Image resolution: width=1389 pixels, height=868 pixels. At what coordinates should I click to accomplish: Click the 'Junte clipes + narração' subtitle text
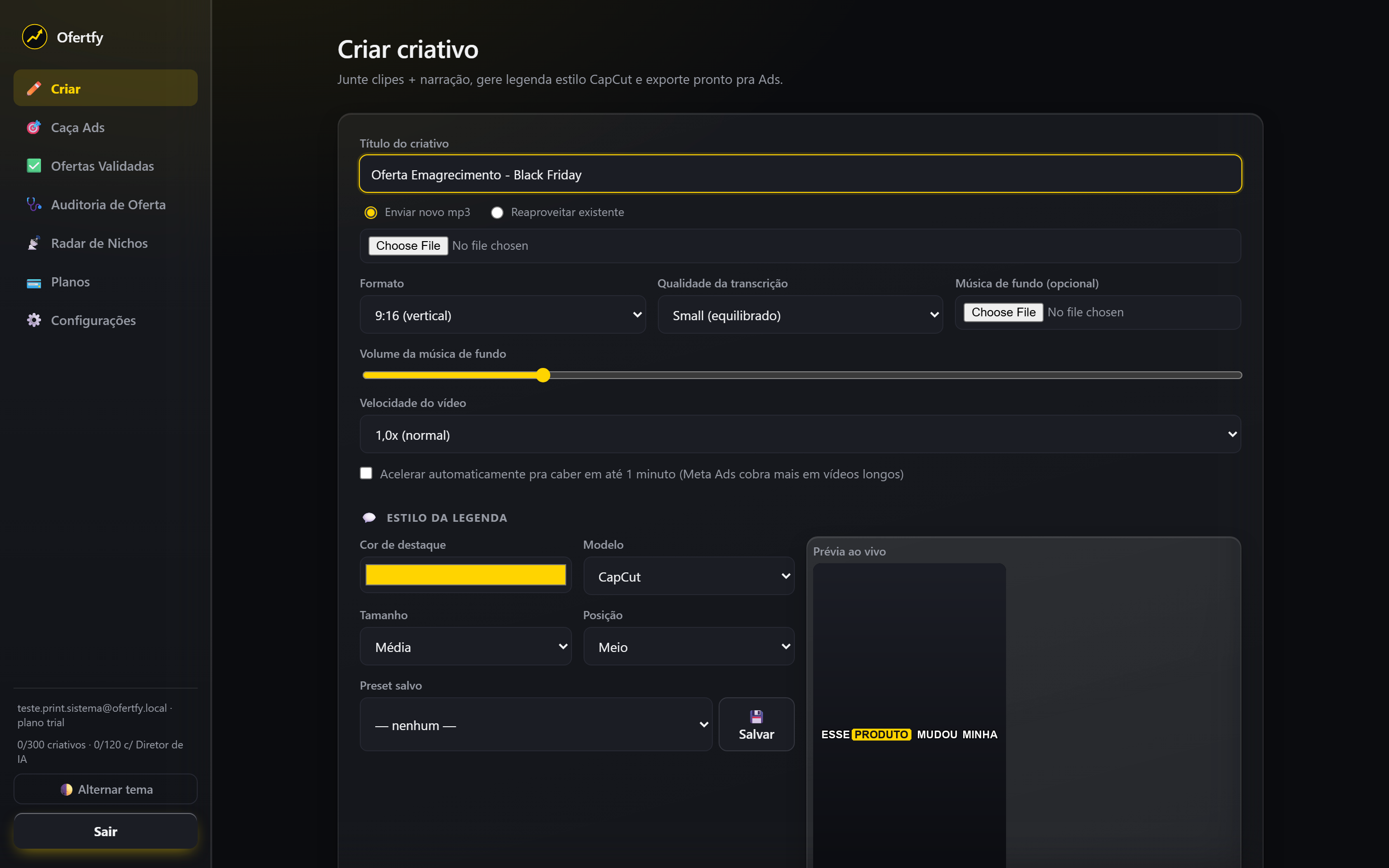click(559, 79)
